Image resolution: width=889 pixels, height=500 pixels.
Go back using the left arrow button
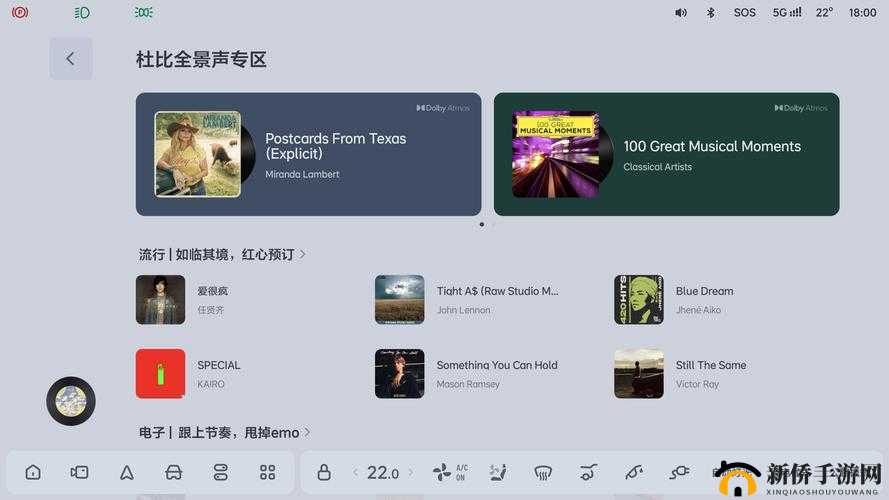pos(70,59)
